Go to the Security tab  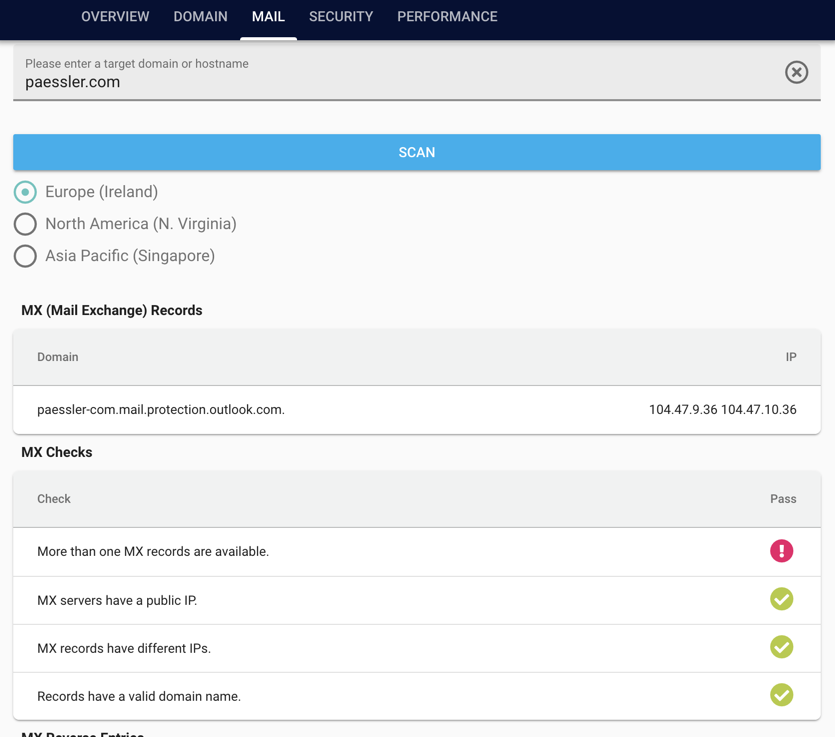pos(341,17)
